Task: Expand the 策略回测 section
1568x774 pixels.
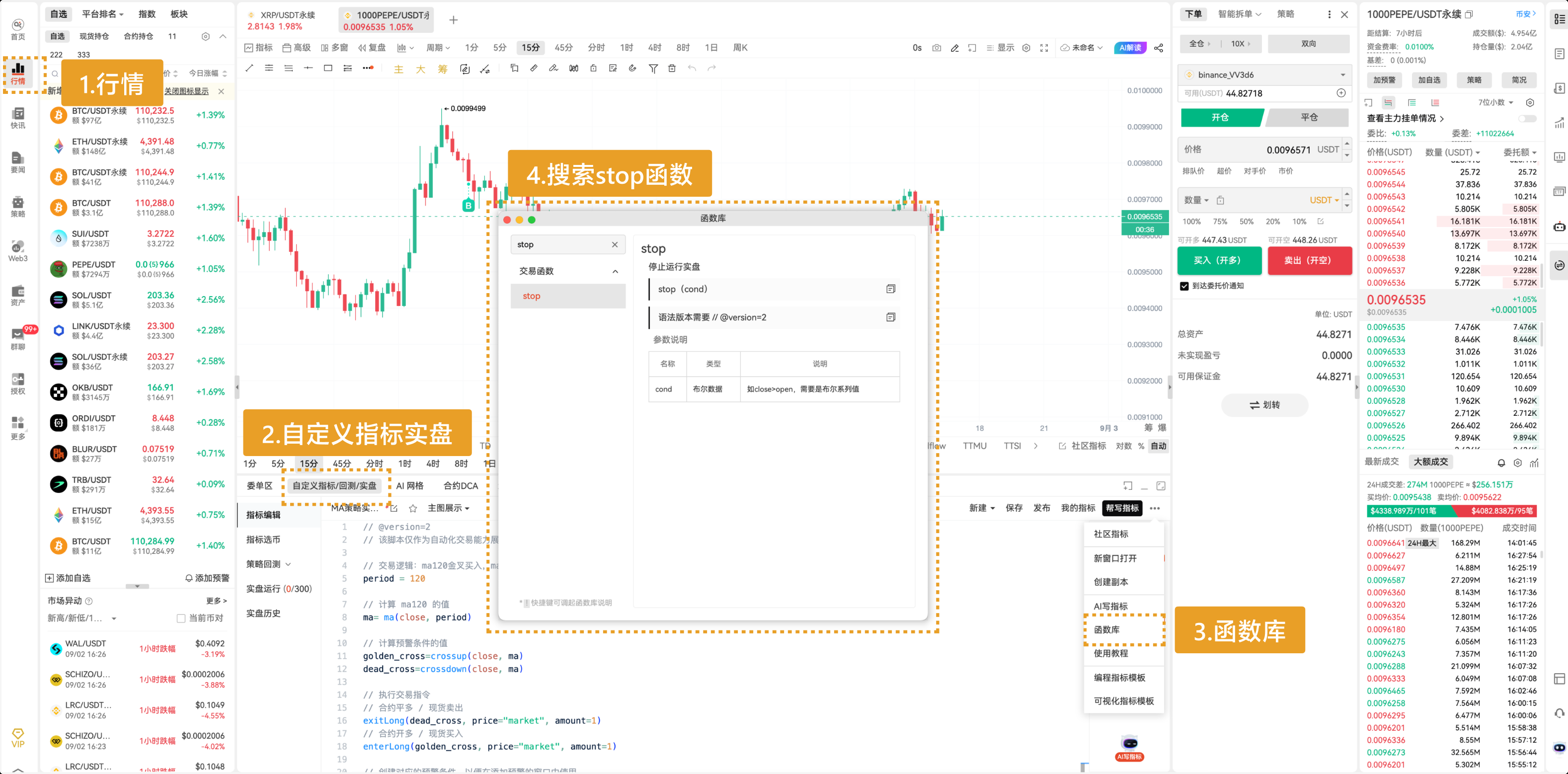Action: [268, 564]
